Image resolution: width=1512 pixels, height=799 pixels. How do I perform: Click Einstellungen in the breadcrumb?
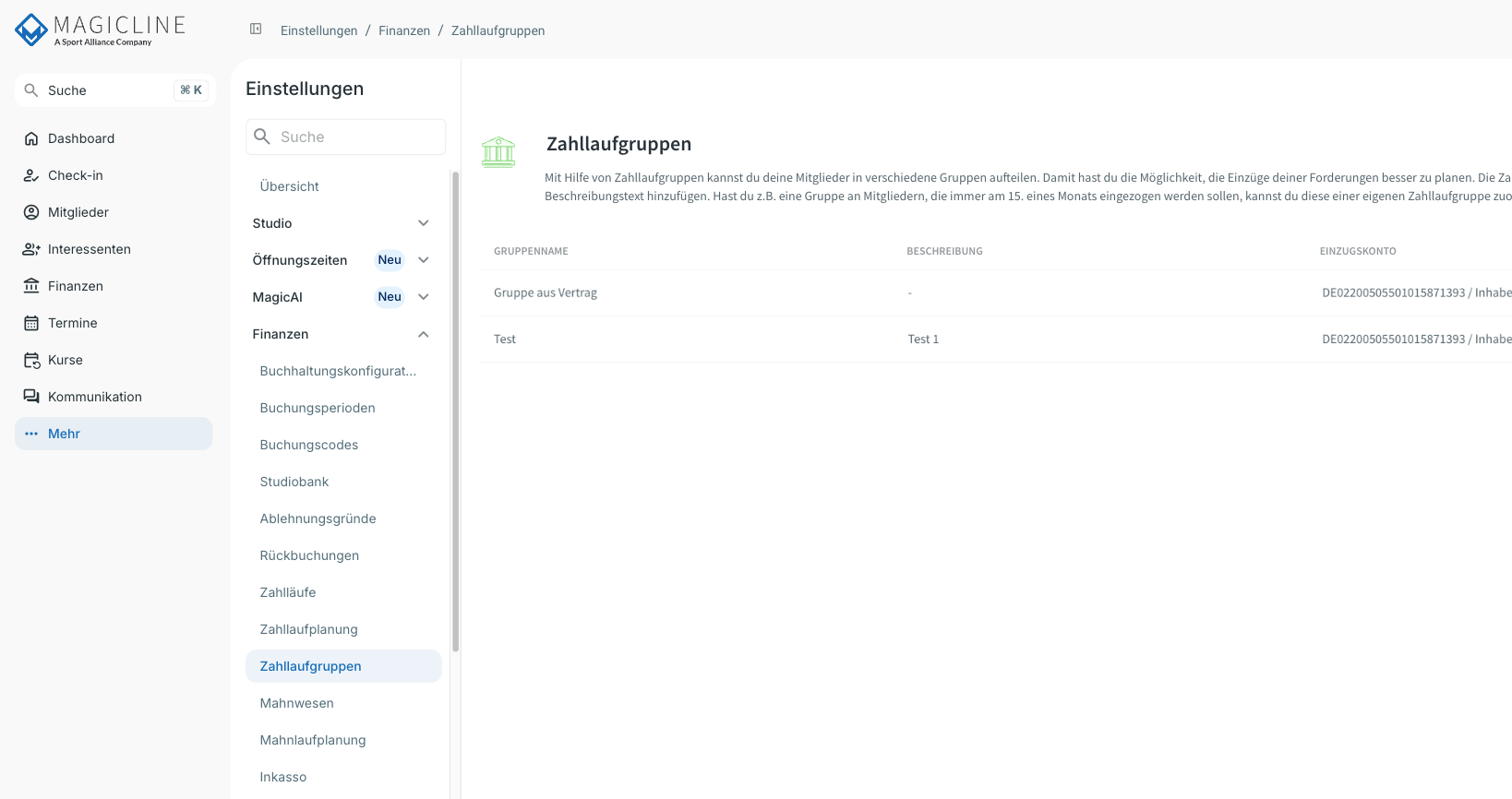(x=318, y=30)
